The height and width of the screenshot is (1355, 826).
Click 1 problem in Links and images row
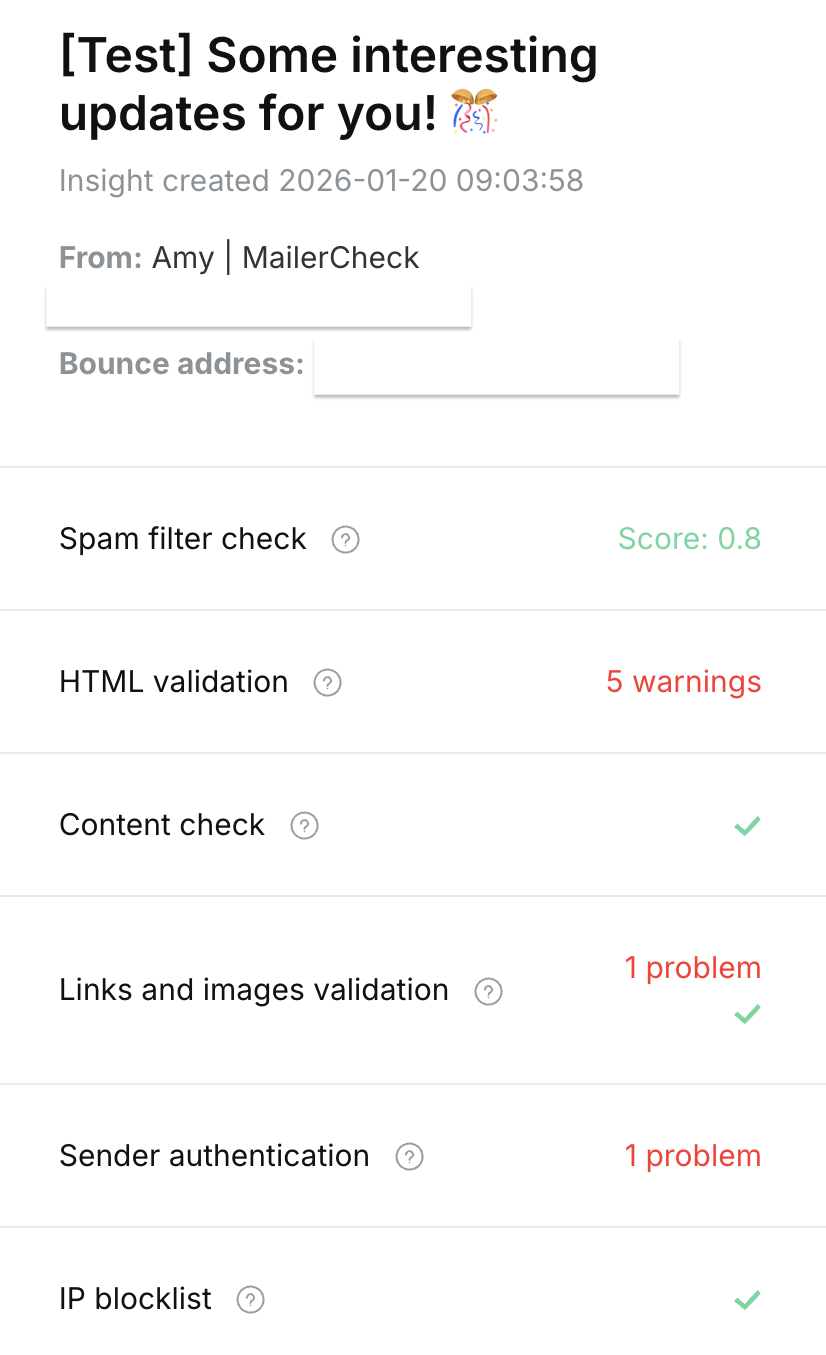(x=692, y=968)
